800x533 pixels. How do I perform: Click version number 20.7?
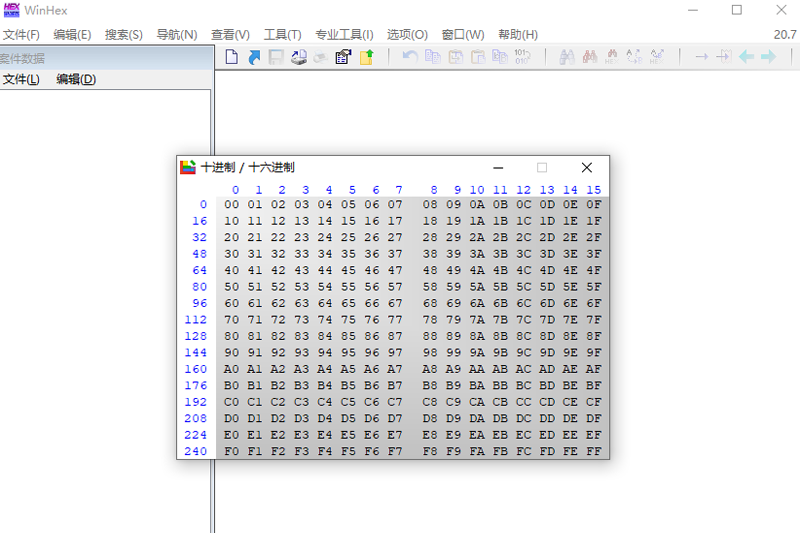785,35
